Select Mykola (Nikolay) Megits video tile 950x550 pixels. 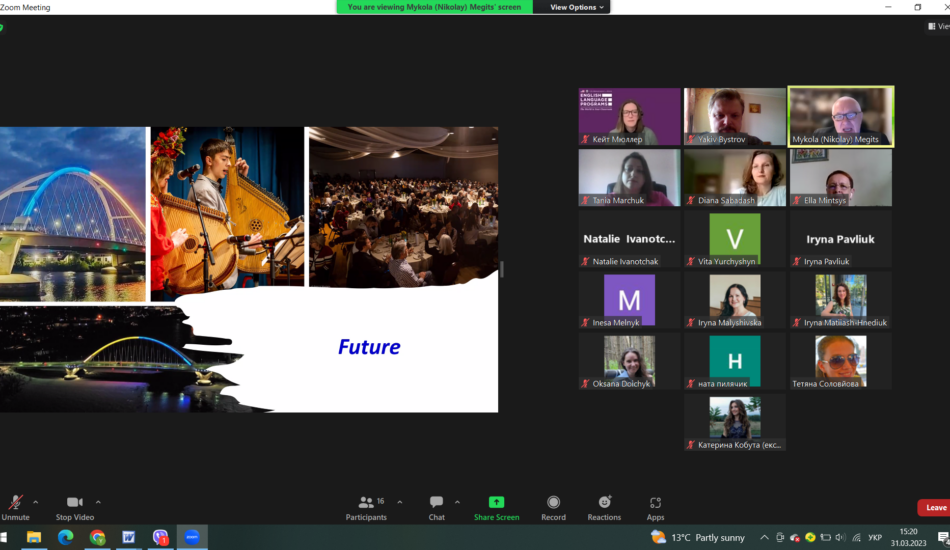[x=840, y=116]
